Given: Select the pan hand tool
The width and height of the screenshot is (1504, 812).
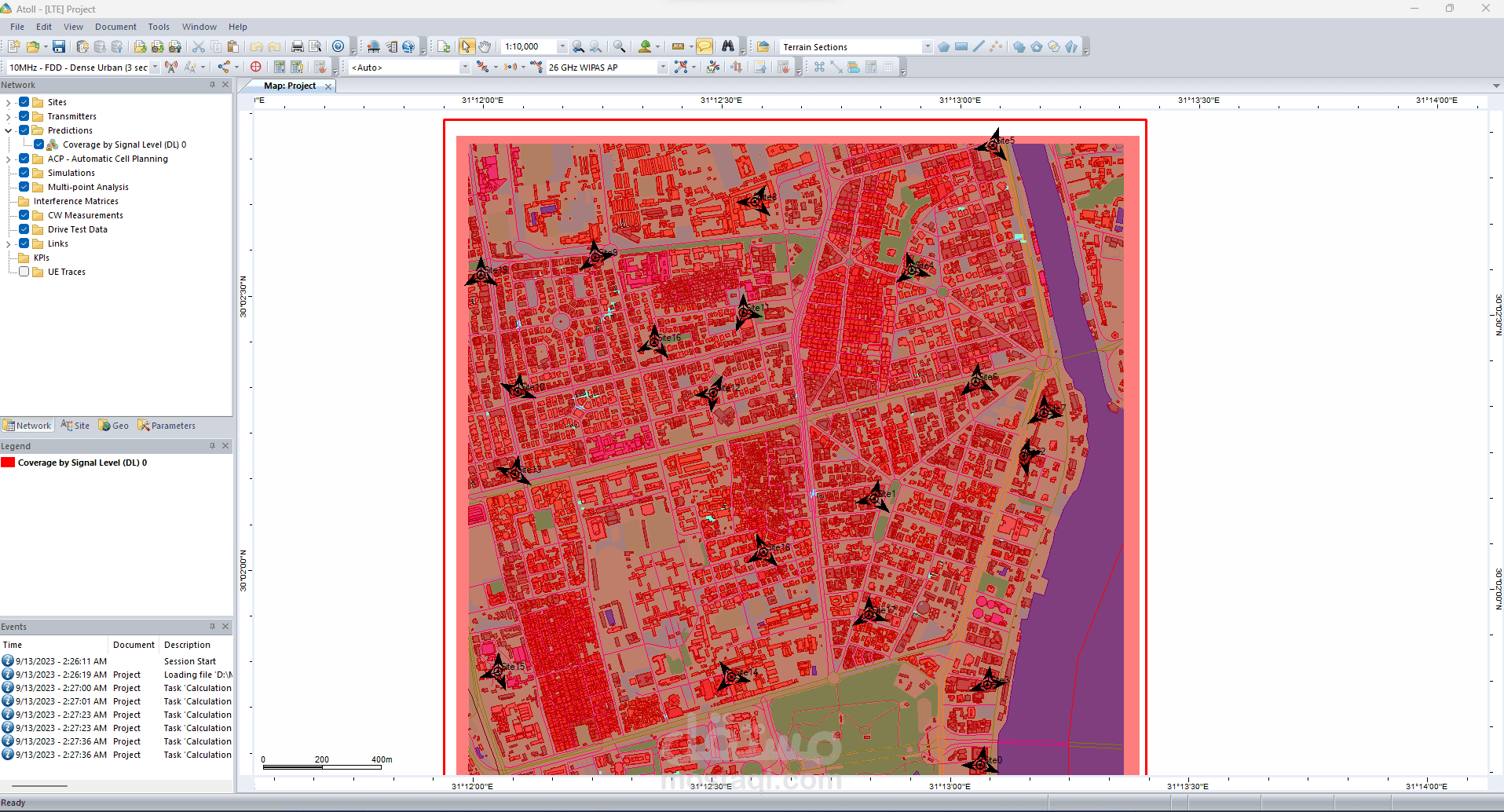Looking at the screenshot, I should [x=485, y=47].
